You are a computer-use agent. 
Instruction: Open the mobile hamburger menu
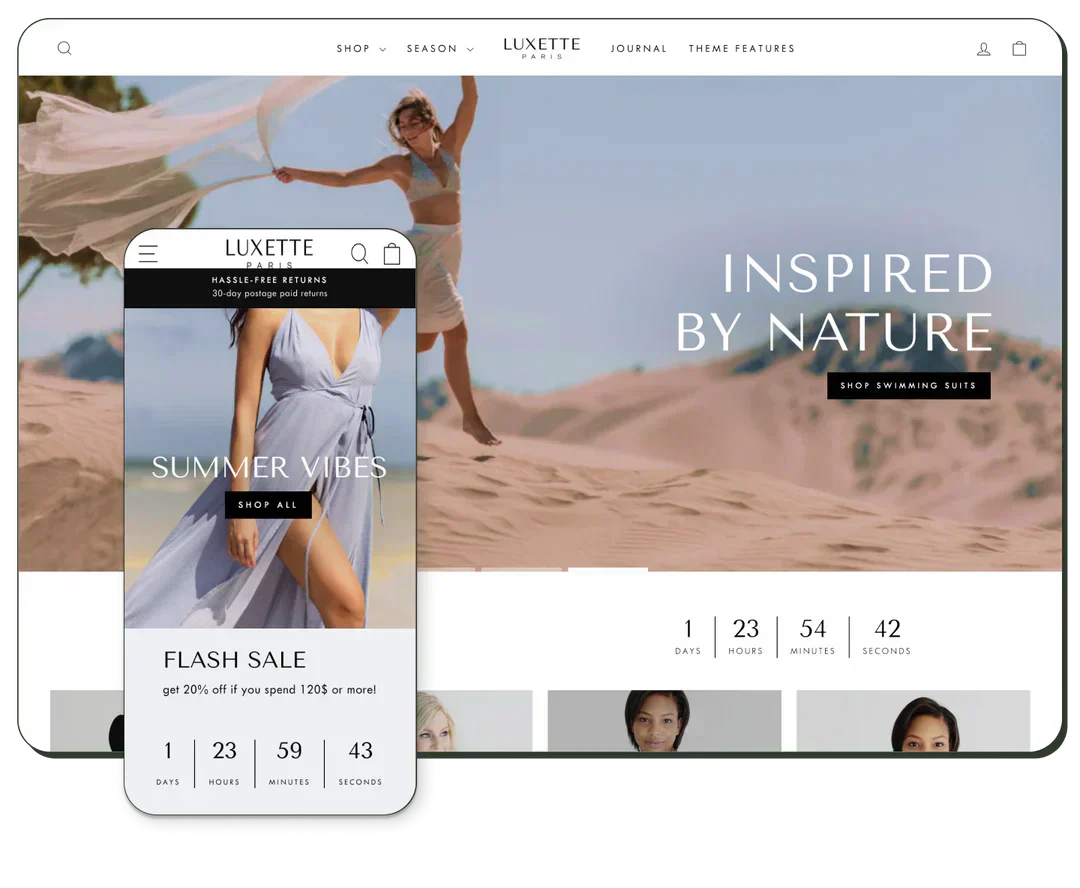148,253
